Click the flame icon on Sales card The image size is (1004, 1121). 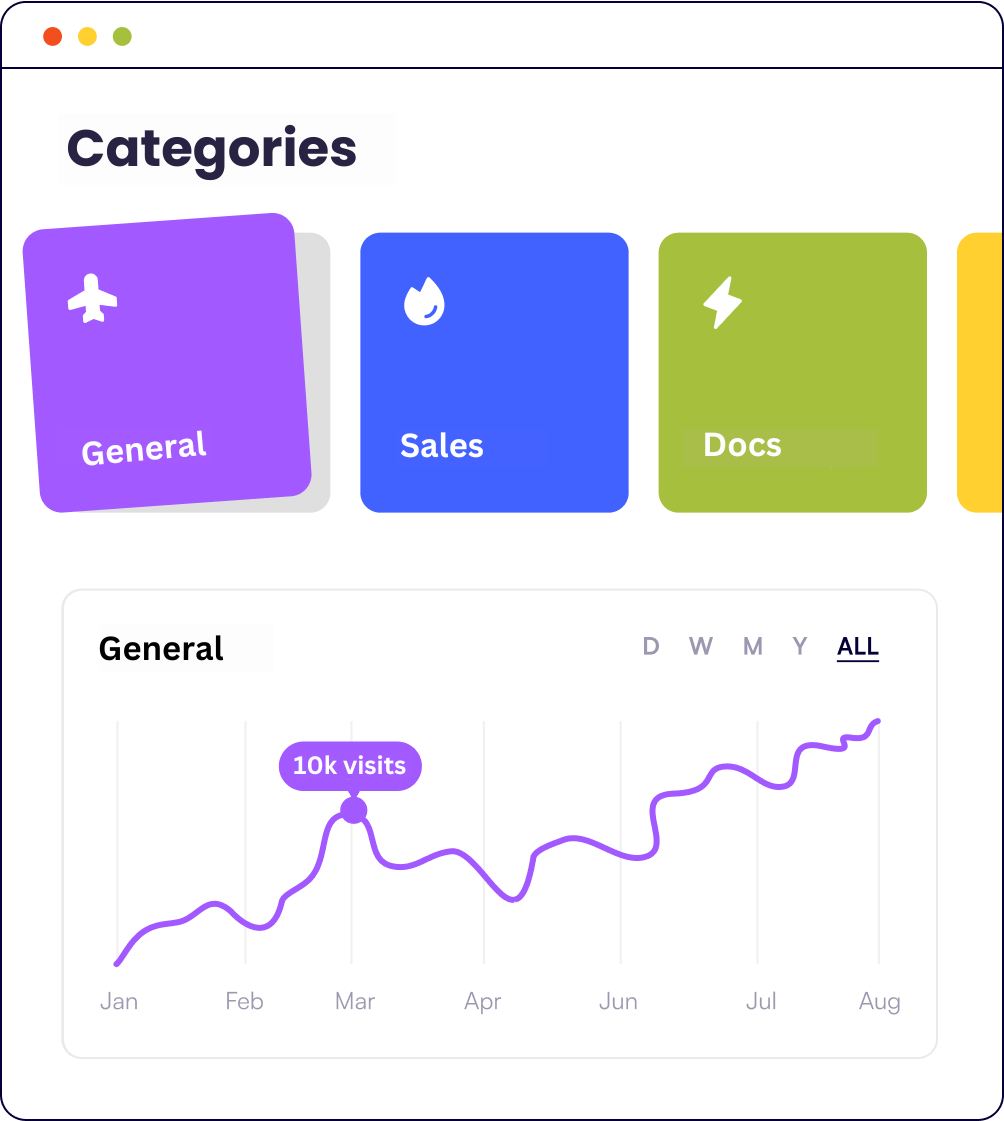424,301
